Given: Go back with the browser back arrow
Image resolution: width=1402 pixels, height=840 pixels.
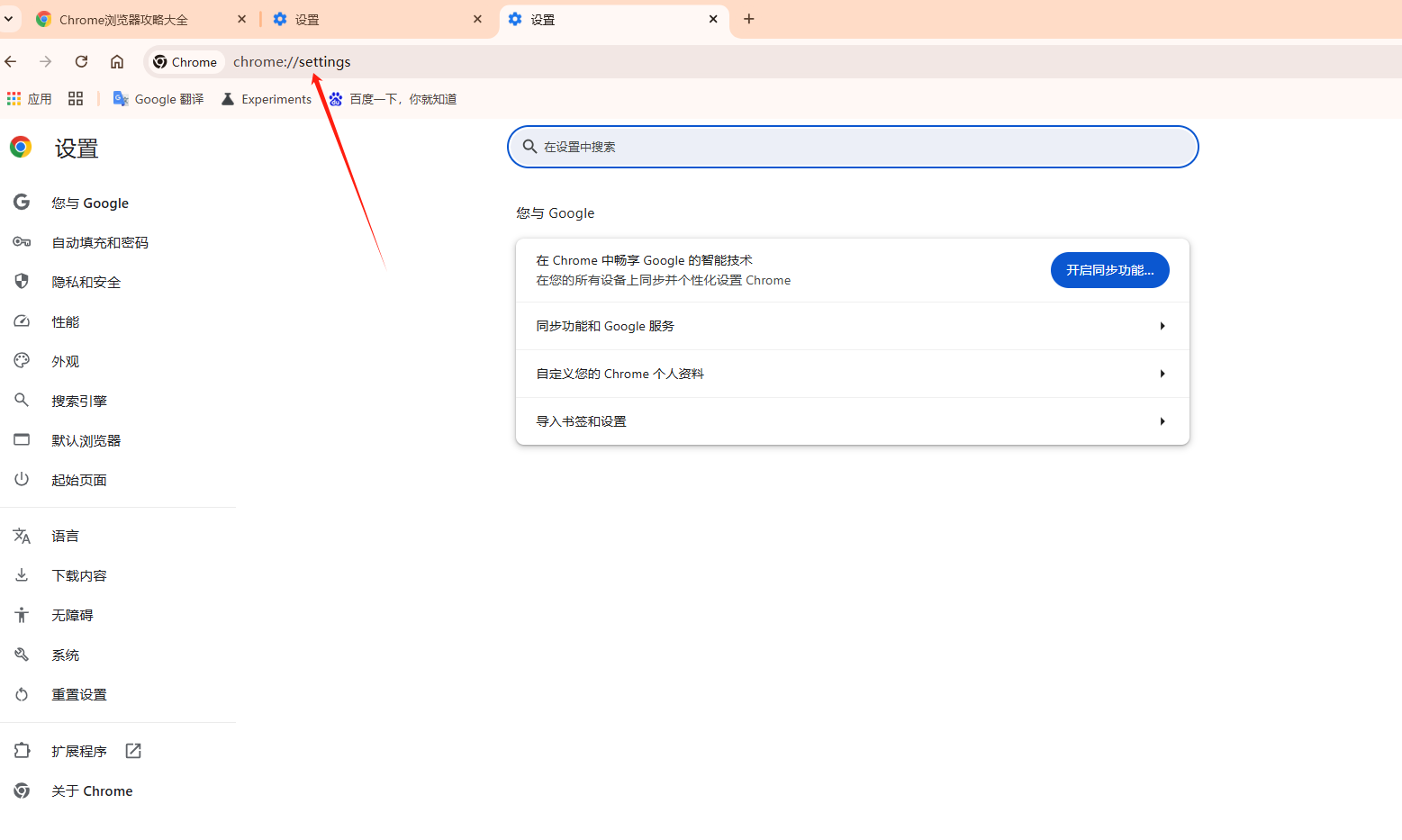Looking at the screenshot, I should (11, 61).
